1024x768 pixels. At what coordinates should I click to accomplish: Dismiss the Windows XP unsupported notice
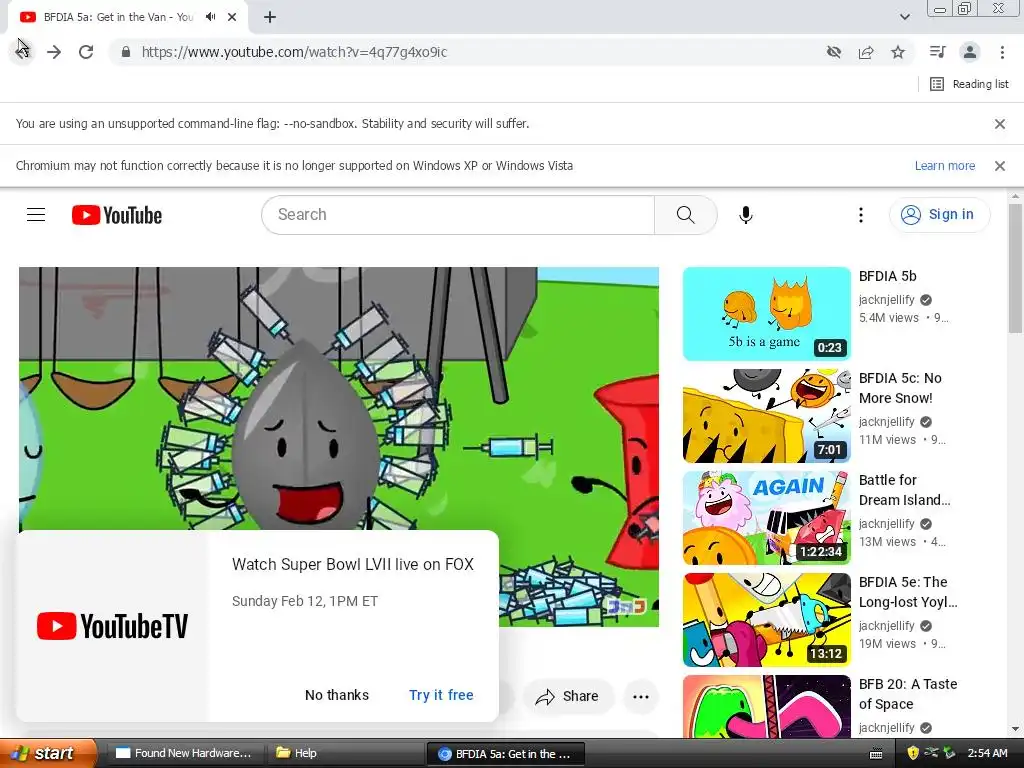point(999,166)
